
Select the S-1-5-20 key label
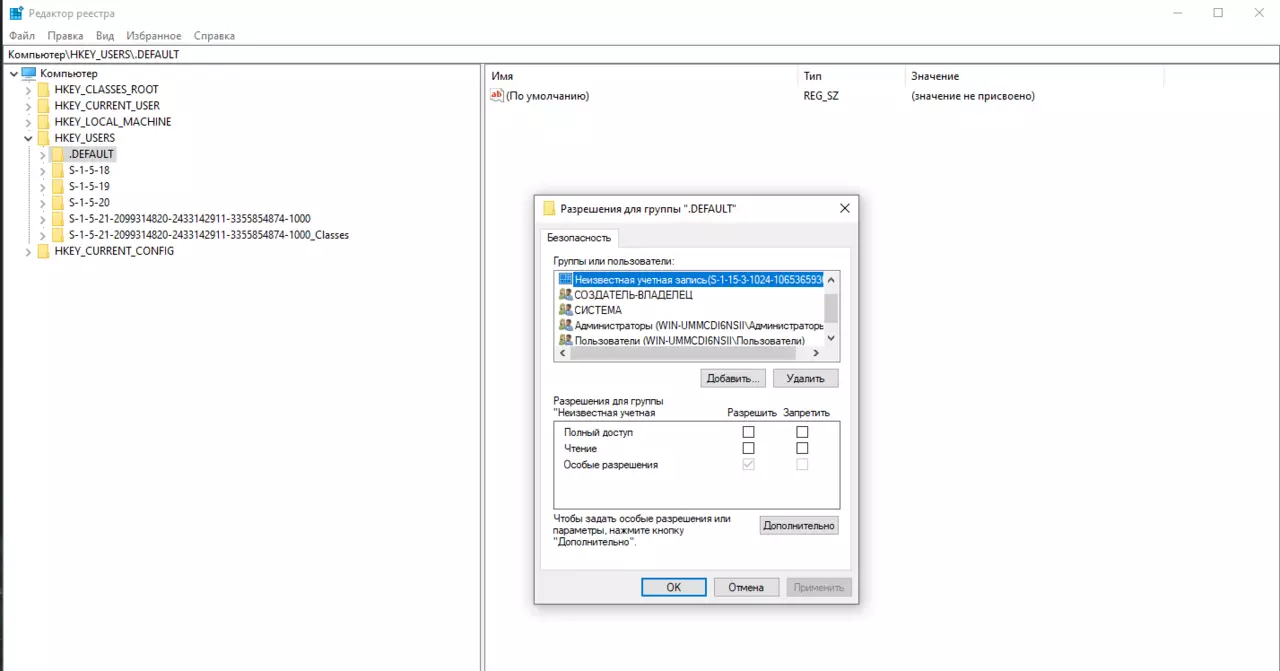[x=89, y=202]
